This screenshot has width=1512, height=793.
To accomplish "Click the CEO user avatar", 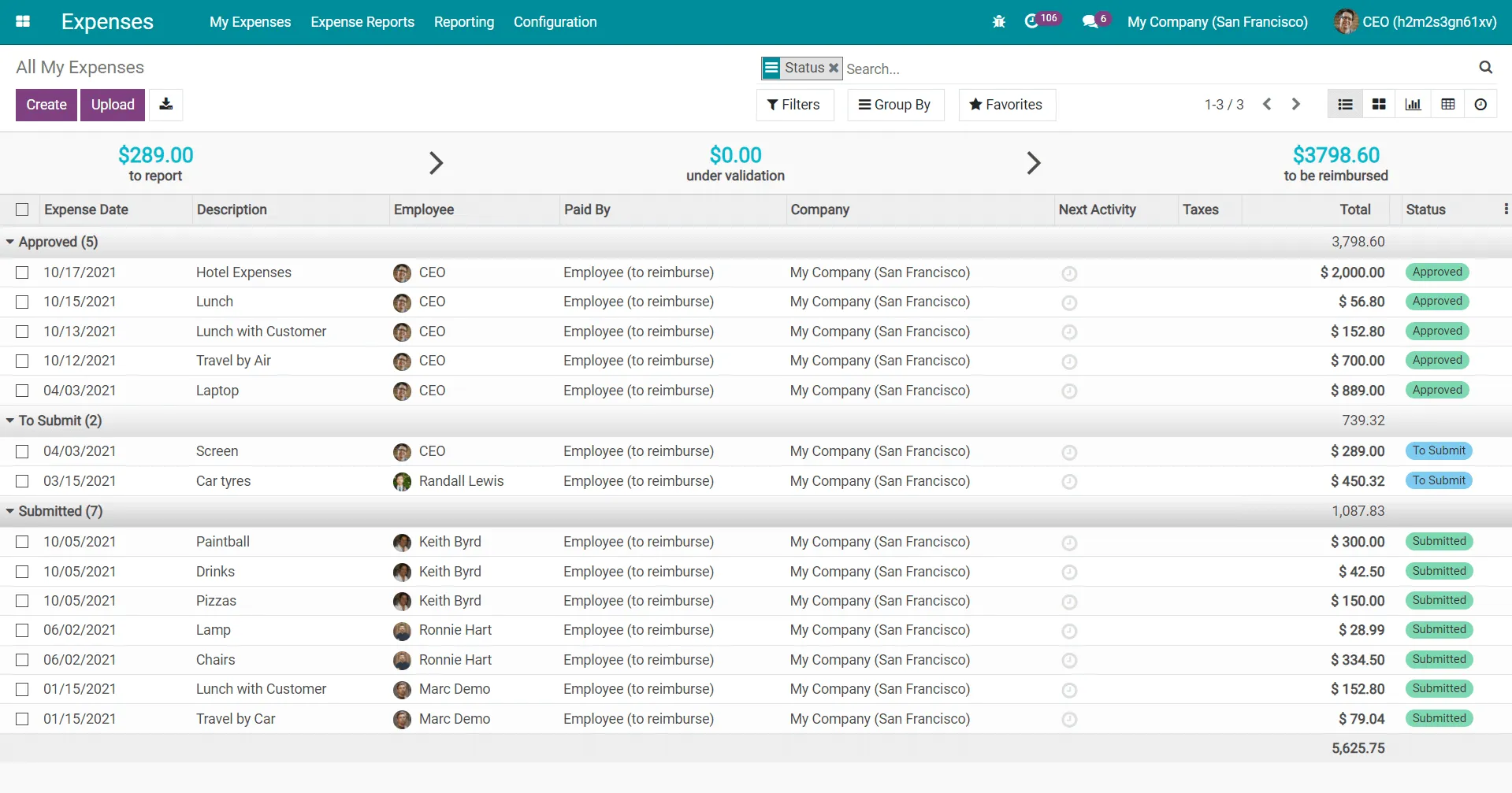I will pos(1346,21).
